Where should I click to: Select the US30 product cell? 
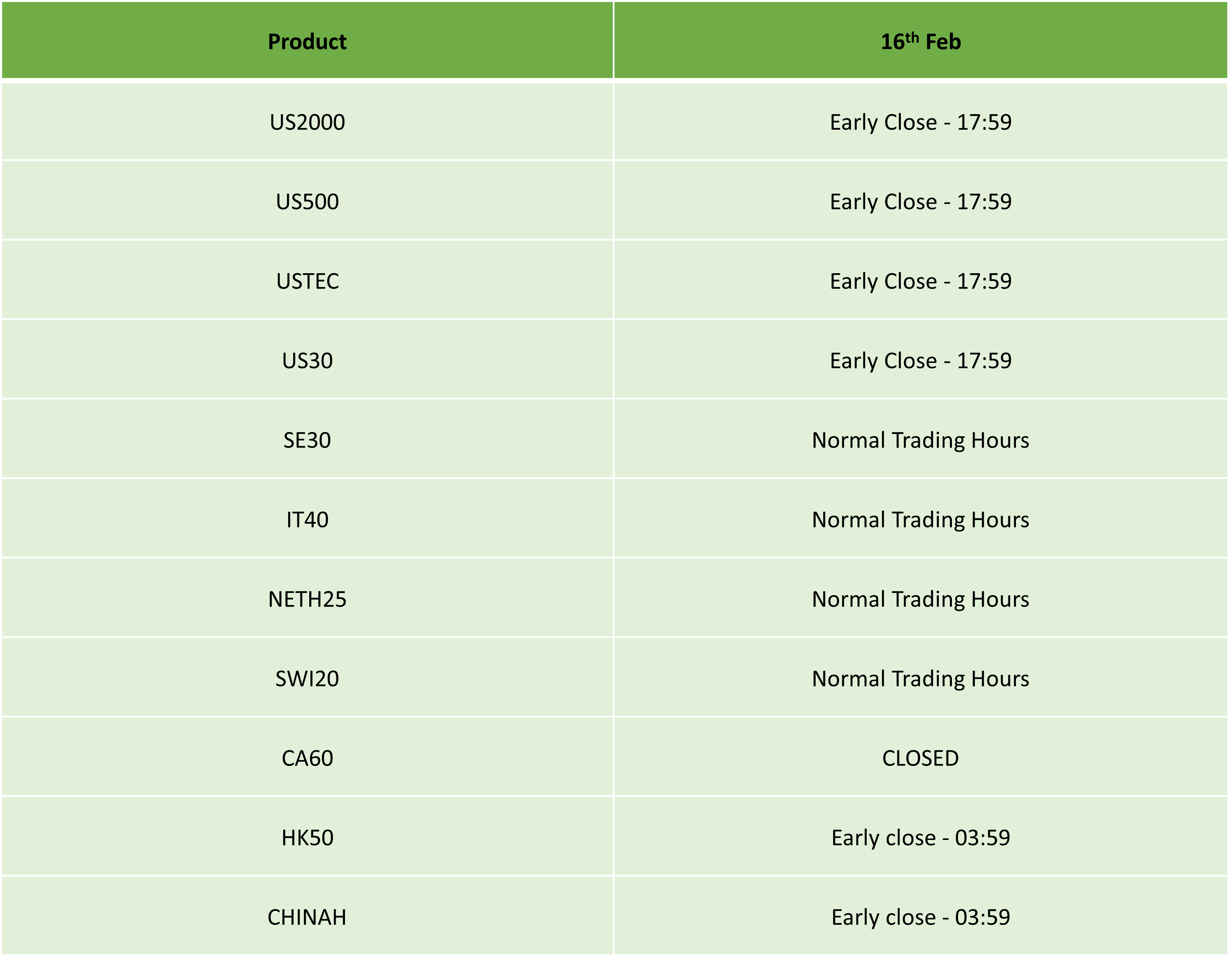(x=307, y=361)
